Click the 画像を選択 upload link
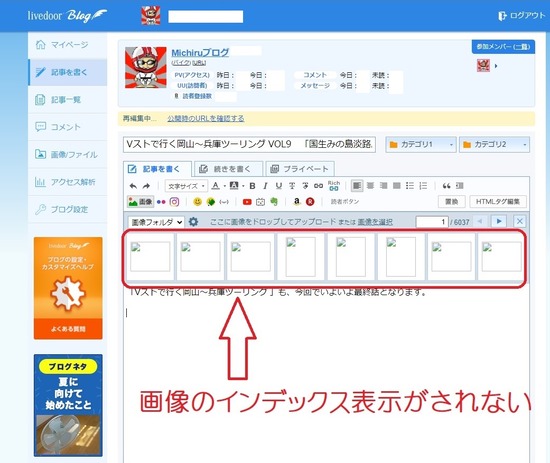This screenshot has width=550, height=463. 375,222
